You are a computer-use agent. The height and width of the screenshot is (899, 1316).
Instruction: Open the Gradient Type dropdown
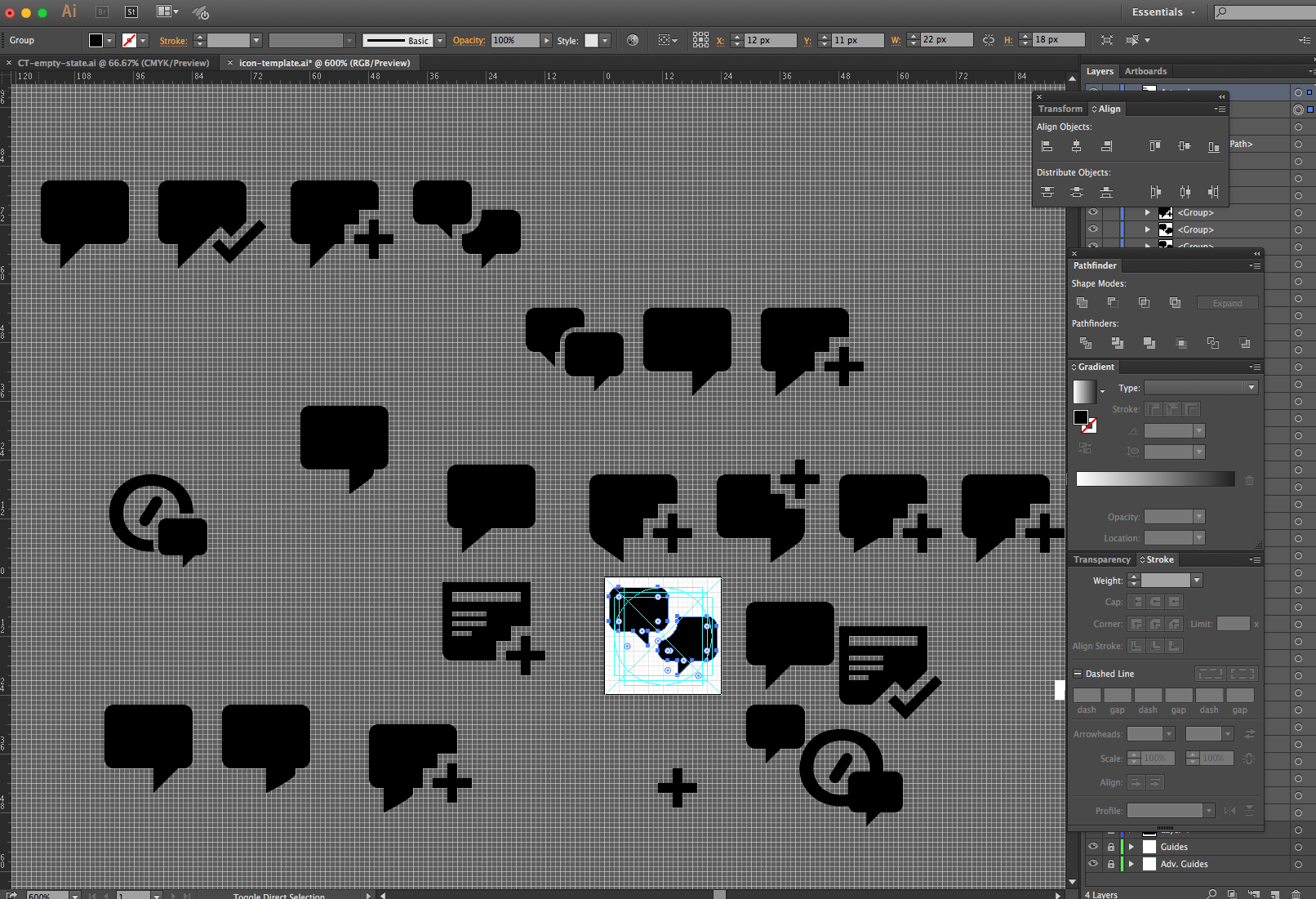click(x=1200, y=388)
